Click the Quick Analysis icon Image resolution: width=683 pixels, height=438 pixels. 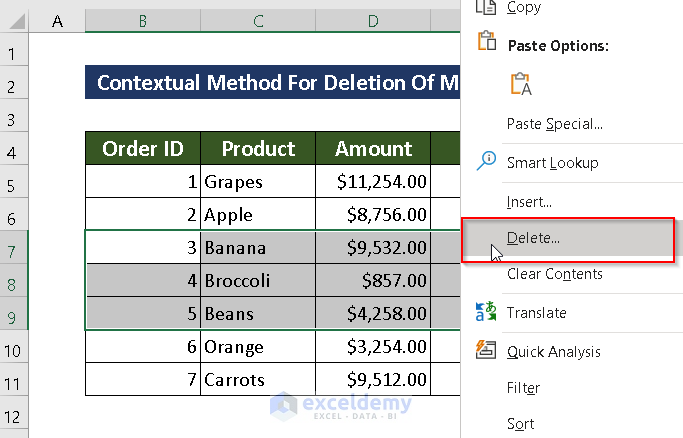click(487, 351)
